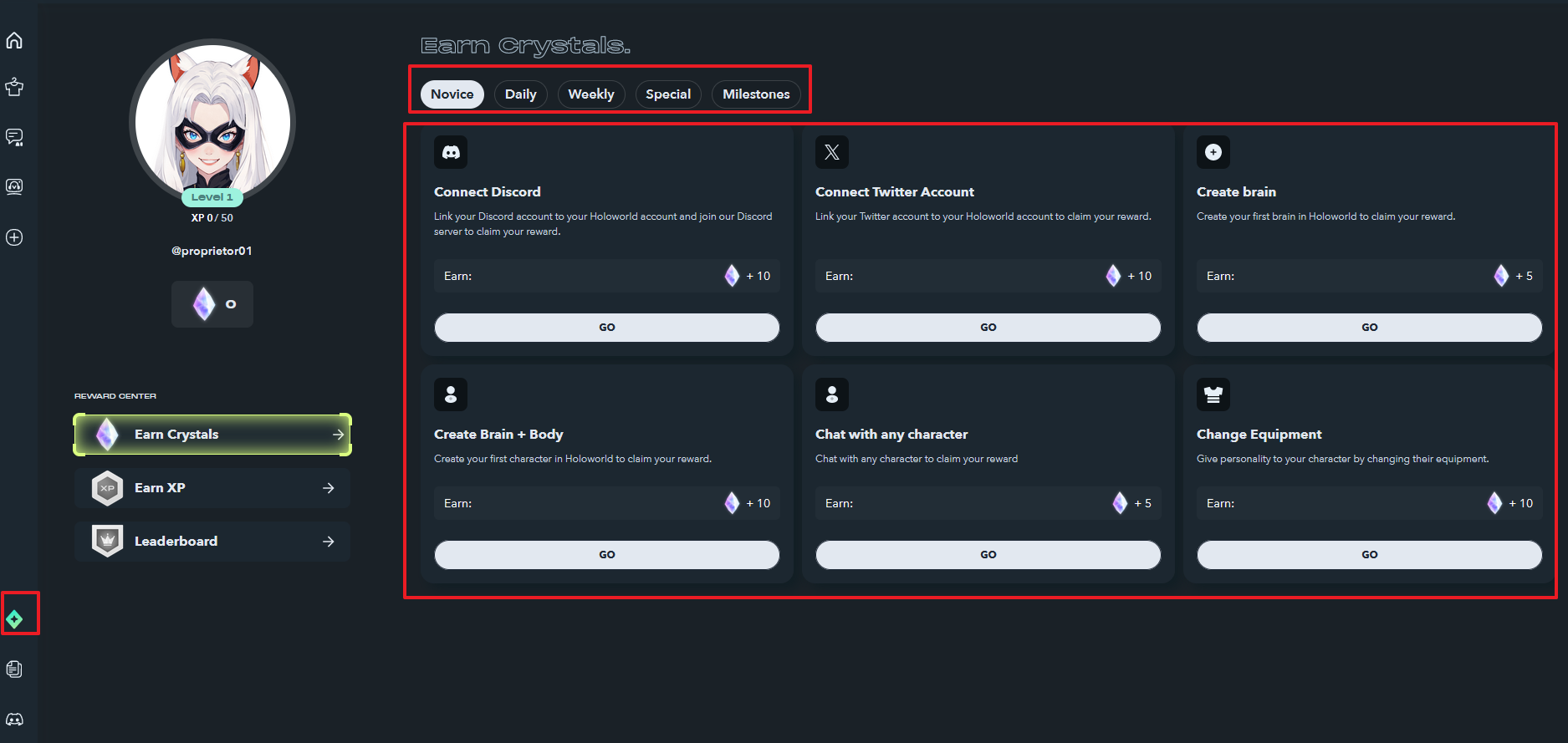
Task: Click the Chat with any character title
Action: 891,435
